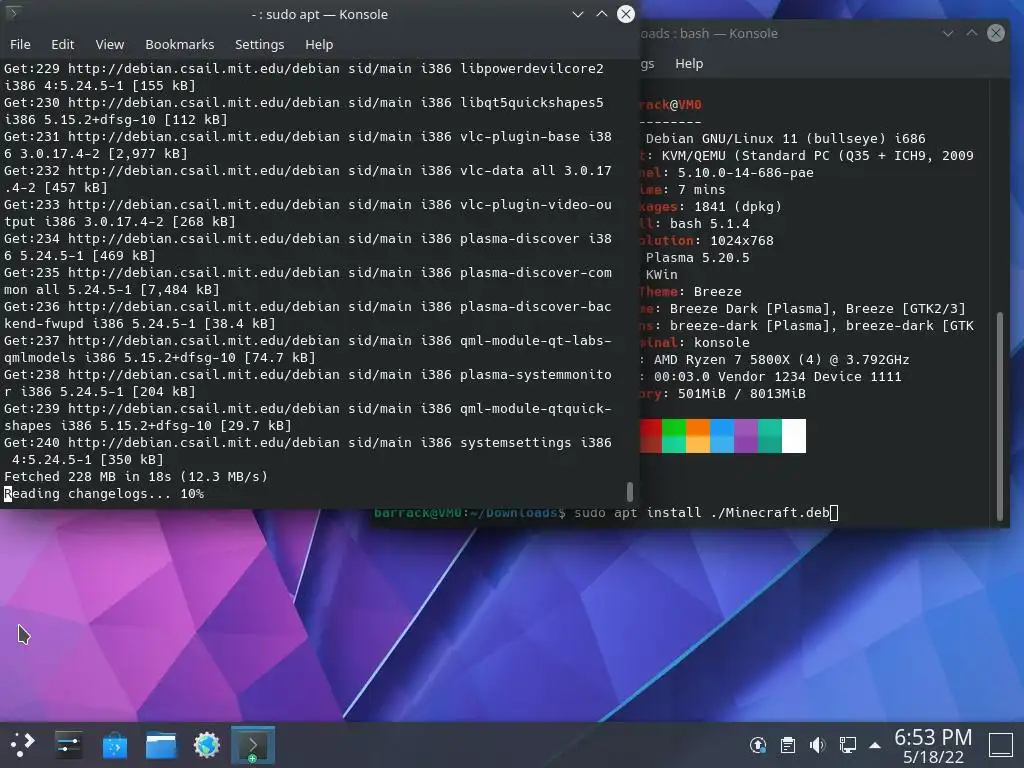Click the blue neofetch color block
Screen dimensions: 1024x768
point(722,436)
